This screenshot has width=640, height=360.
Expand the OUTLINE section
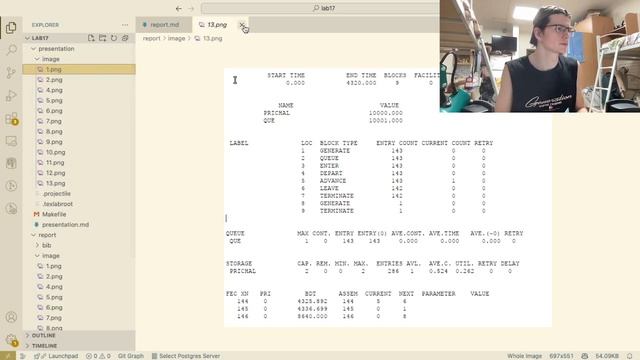pos(79,335)
